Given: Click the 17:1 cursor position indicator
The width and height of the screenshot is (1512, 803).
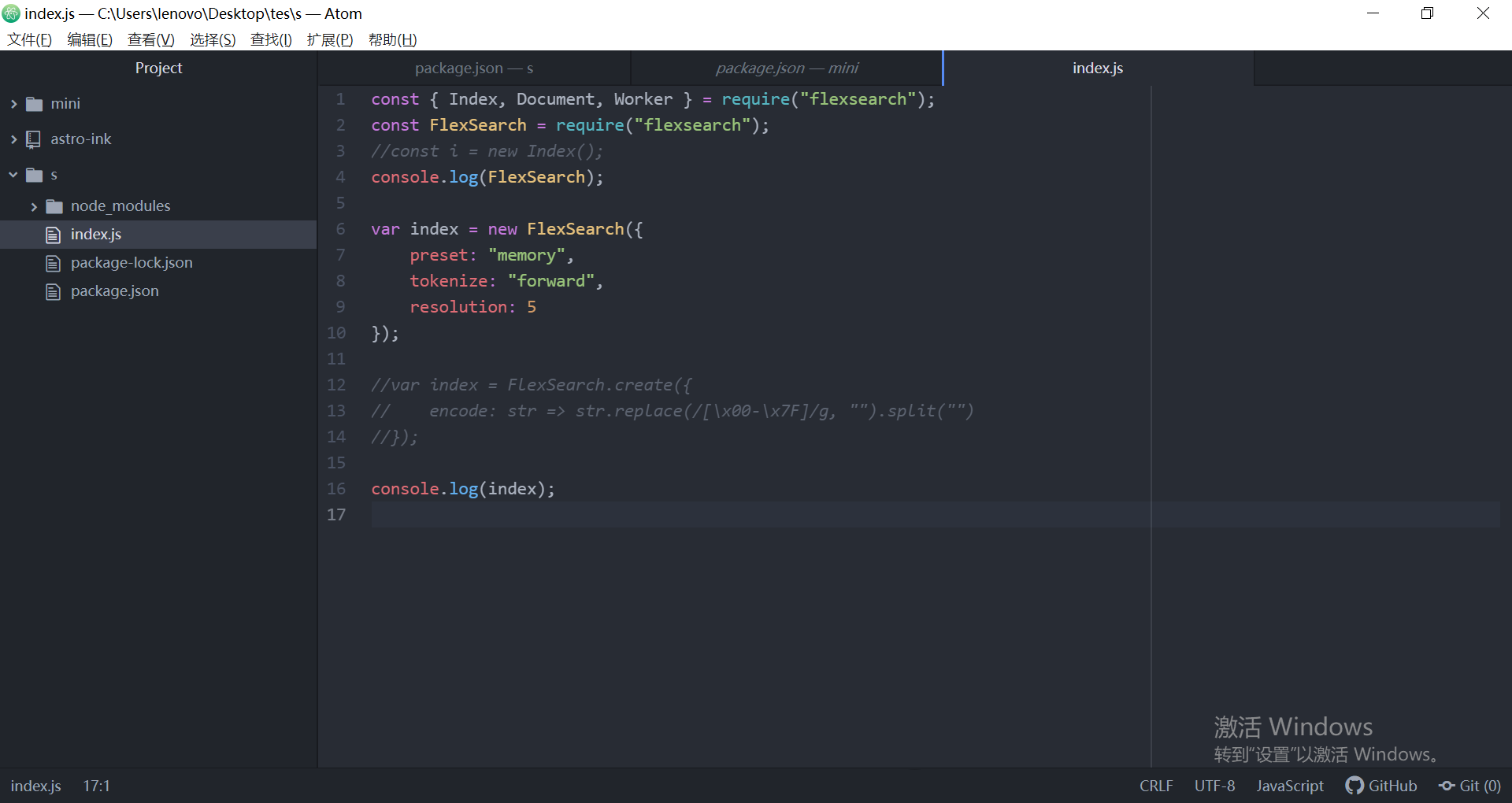Looking at the screenshot, I should click(96, 786).
